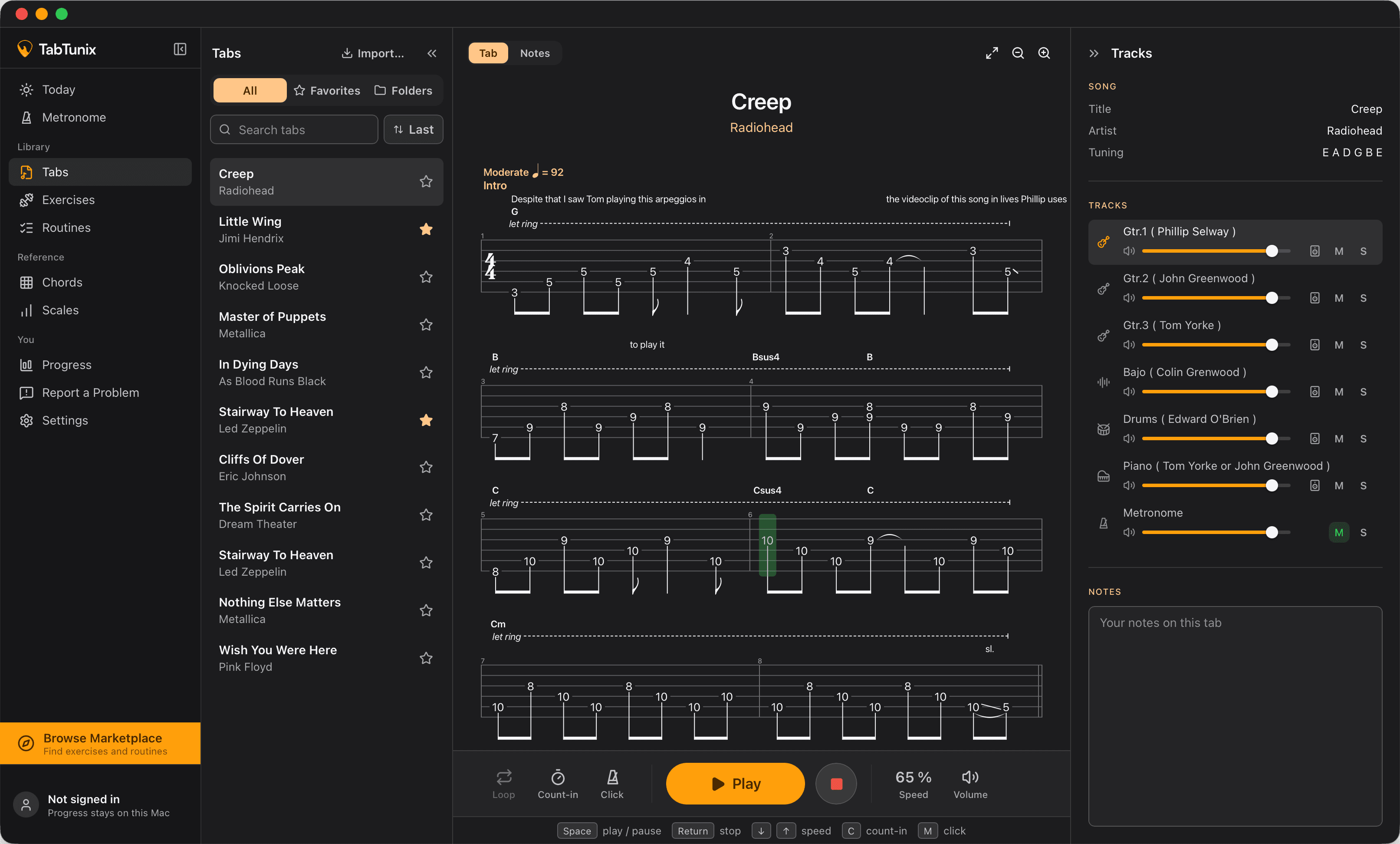The height and width of the screenshot is (844, 1400).
Task: Click the Piano track icon
Action: click(1103, 476)
